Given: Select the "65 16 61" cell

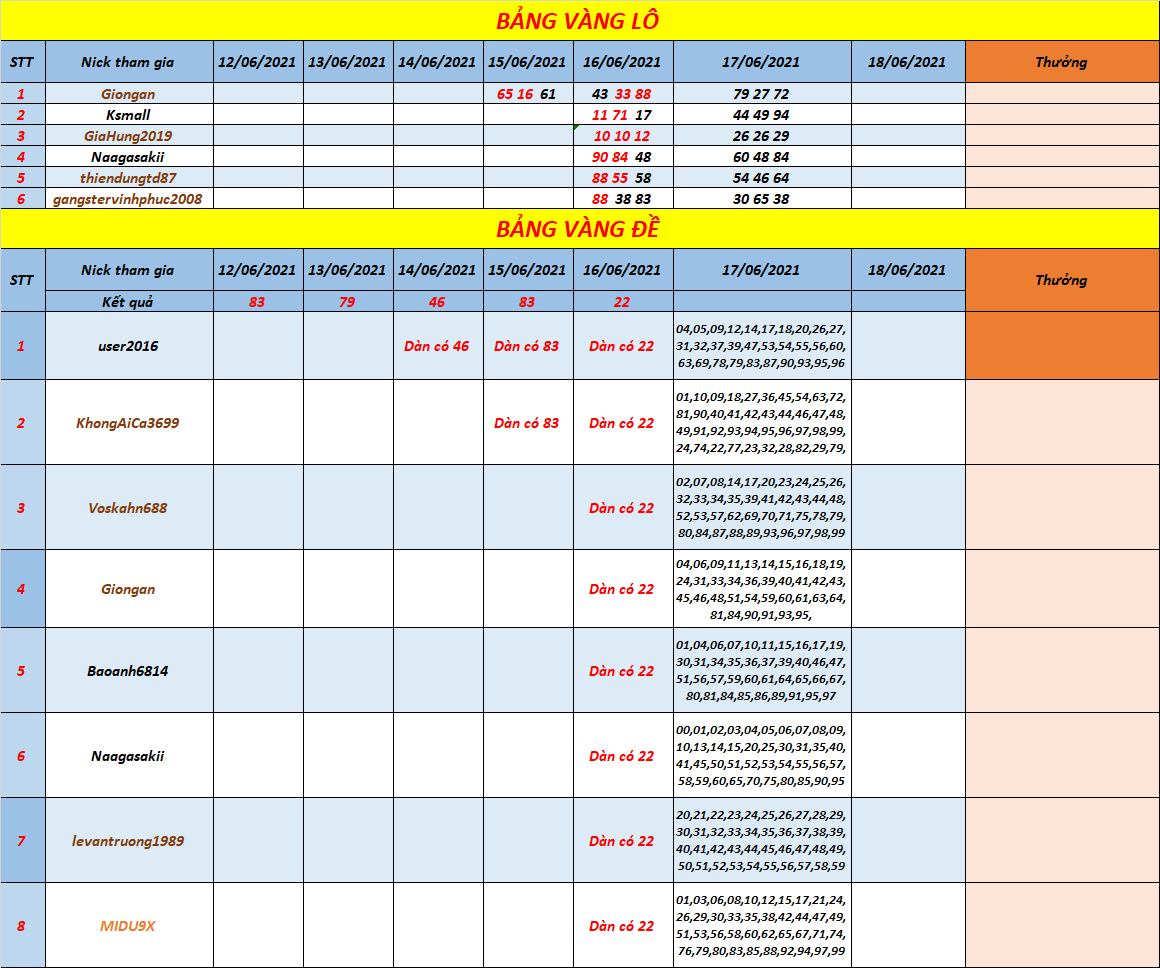Looking at the screenshot, I should click(x=527, y=94).
